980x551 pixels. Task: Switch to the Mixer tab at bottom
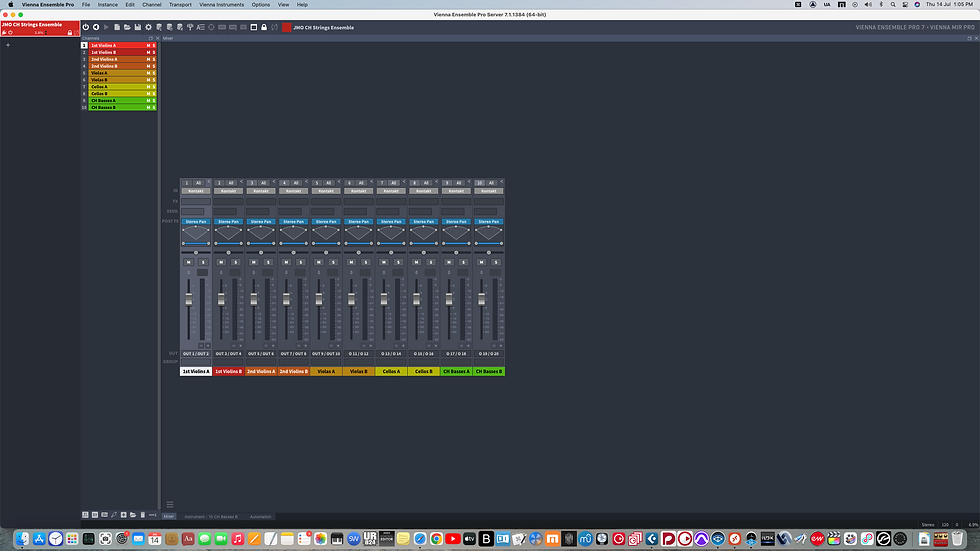coord(169,517)
